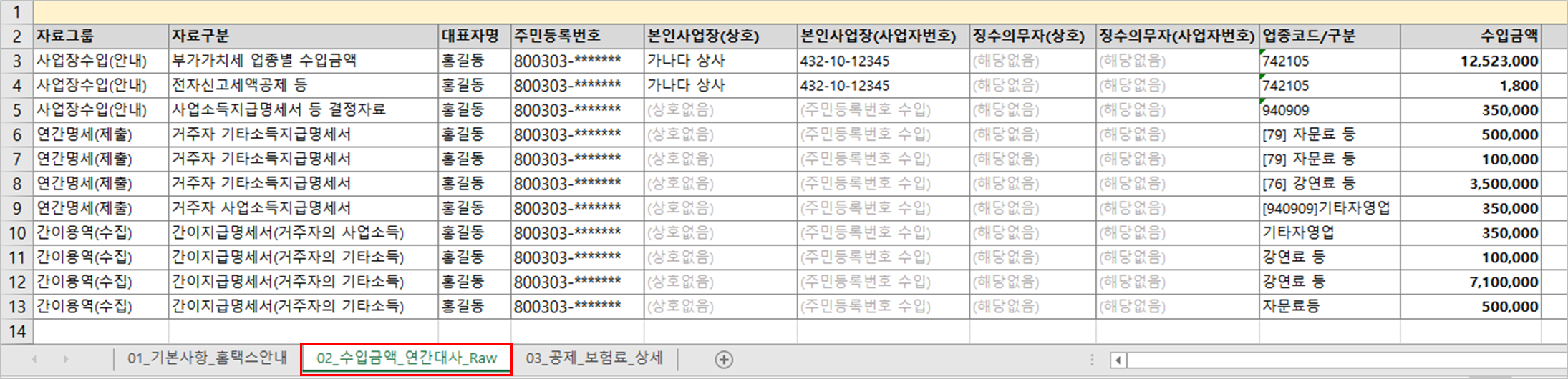Image resolution: width=1568 pixels, height=379 pixels.
Task: Select 가나다 상사 cell in row 3
Action: [721, 61]
